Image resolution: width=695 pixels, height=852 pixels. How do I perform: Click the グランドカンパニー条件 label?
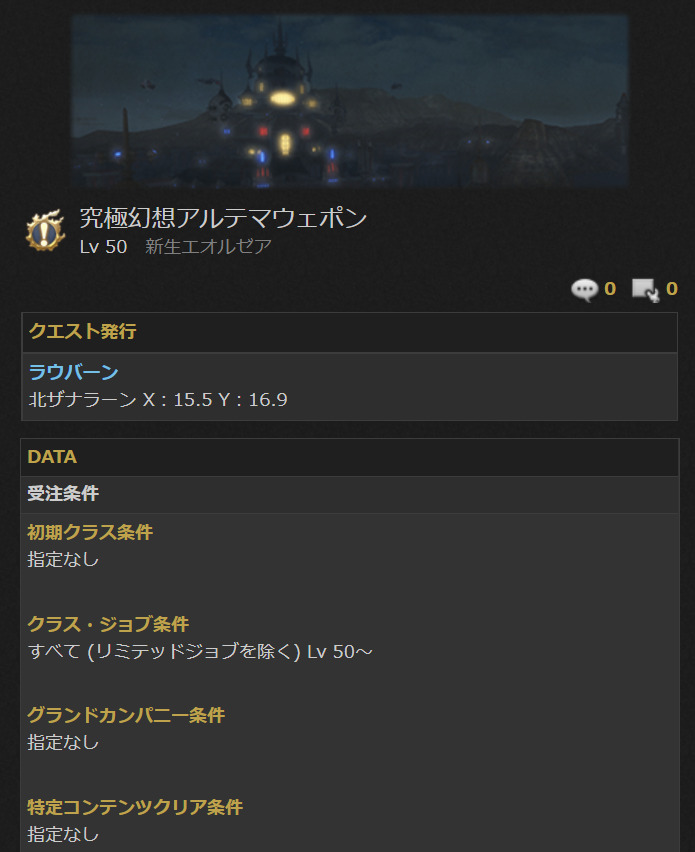[126, 715]
